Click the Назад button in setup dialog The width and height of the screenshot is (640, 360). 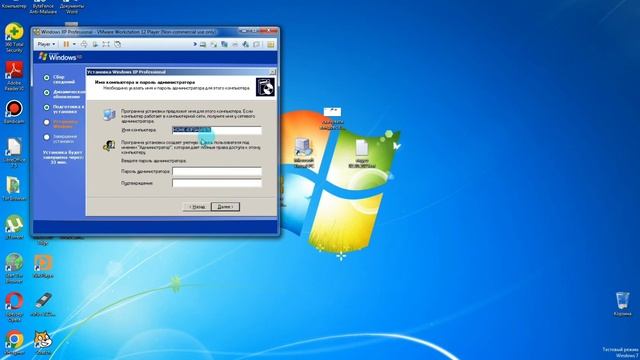click(x=196, y=207)
